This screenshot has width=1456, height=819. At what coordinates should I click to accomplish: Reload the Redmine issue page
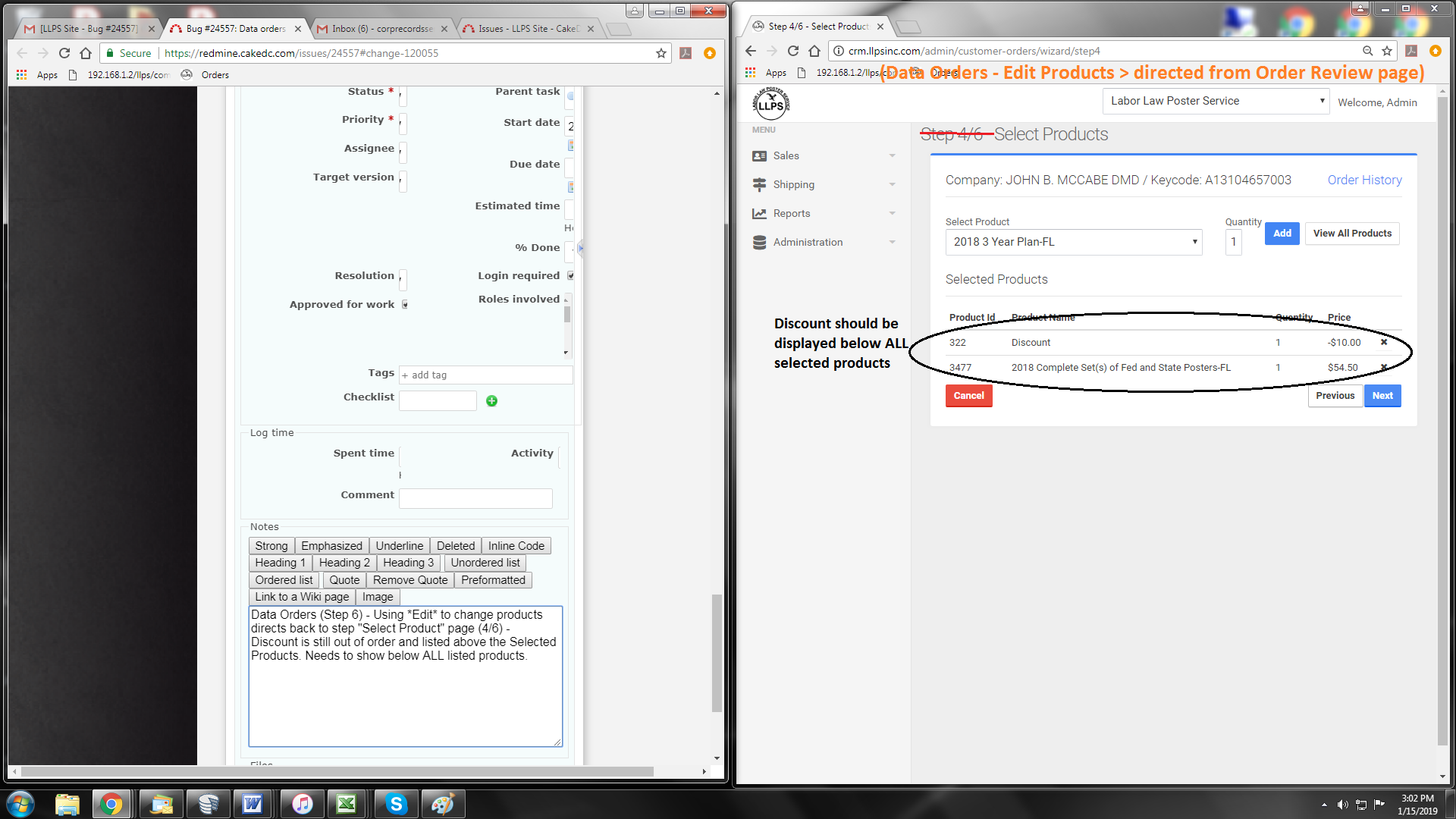(x=64, y=53)
